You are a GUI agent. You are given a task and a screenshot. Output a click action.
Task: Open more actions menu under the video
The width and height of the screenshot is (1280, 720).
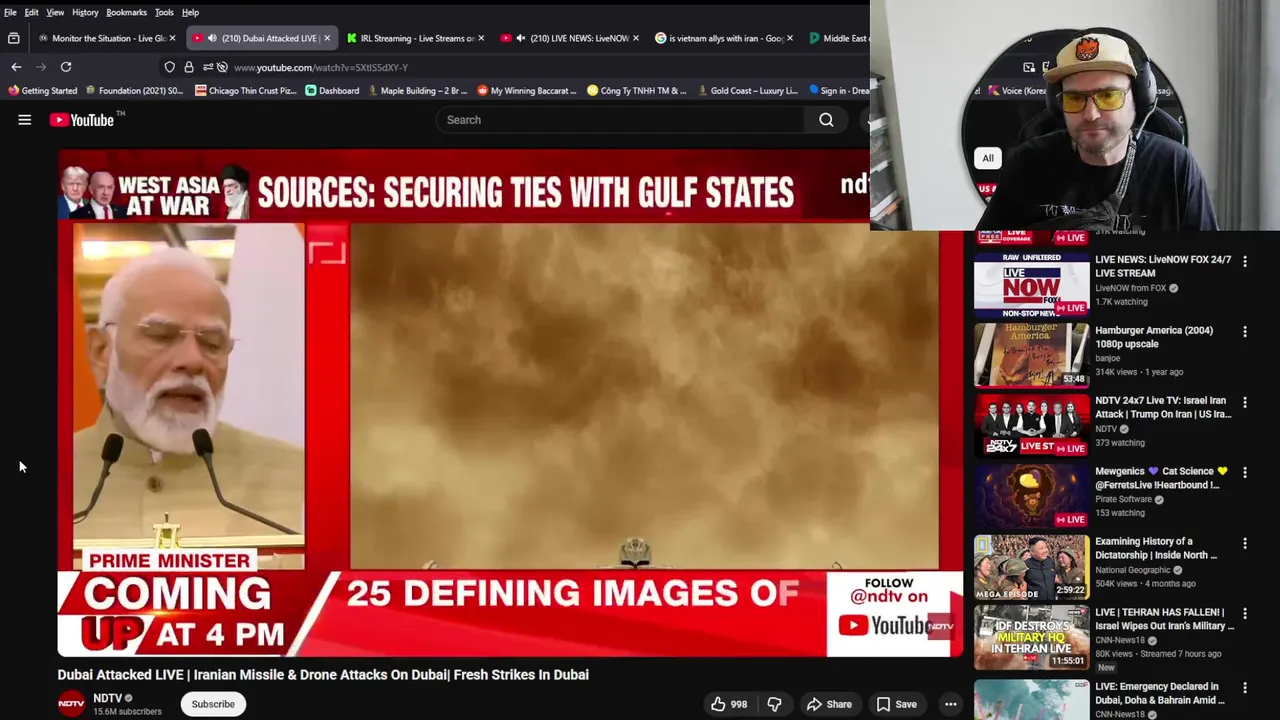[x=951, y=704]
